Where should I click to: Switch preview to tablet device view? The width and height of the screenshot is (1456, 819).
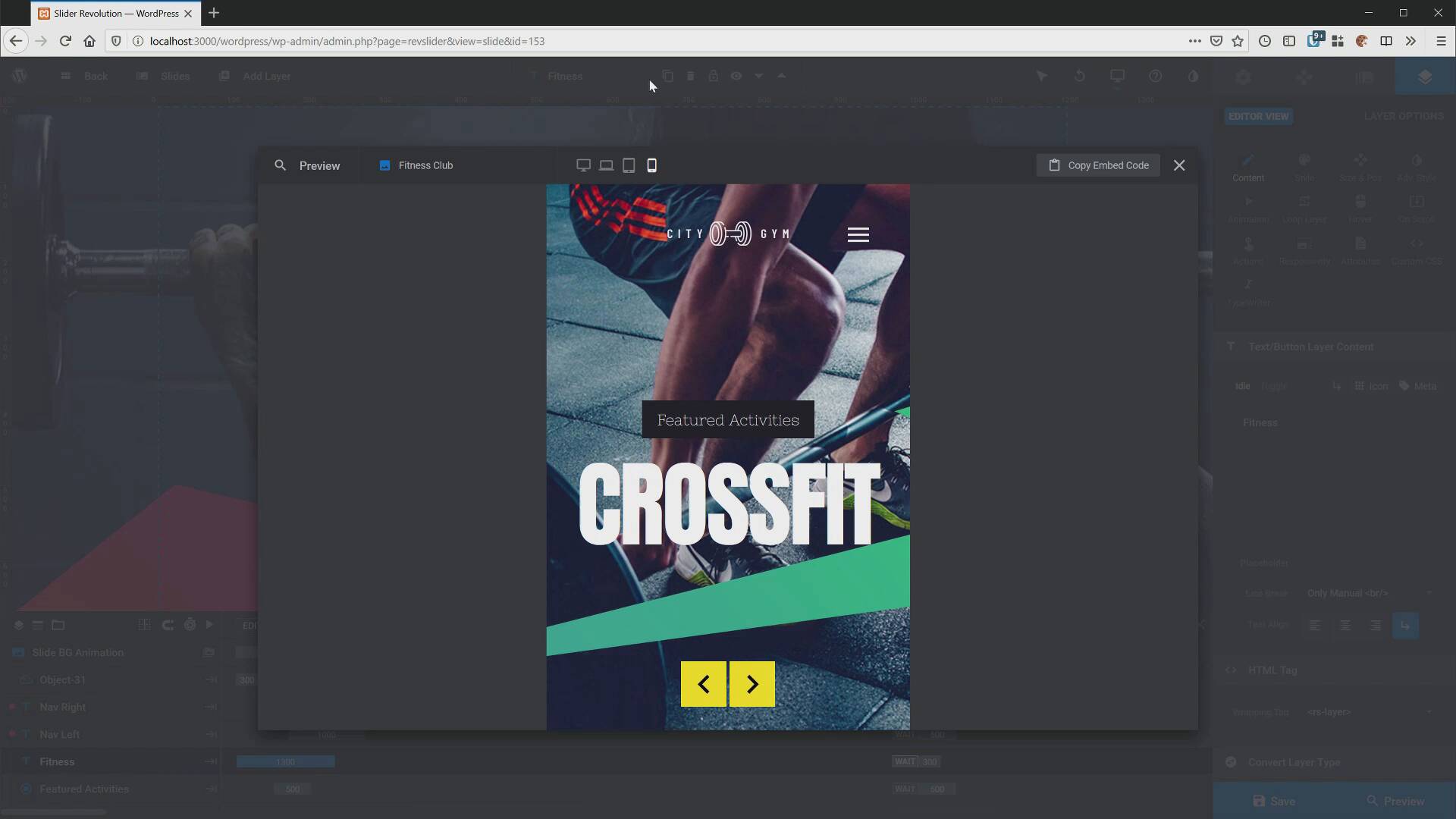point(629,165)
